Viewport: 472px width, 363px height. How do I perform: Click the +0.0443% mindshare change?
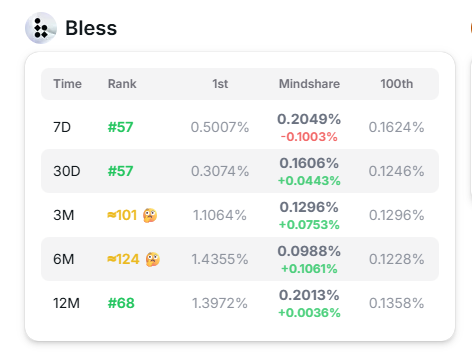point(309,181)
